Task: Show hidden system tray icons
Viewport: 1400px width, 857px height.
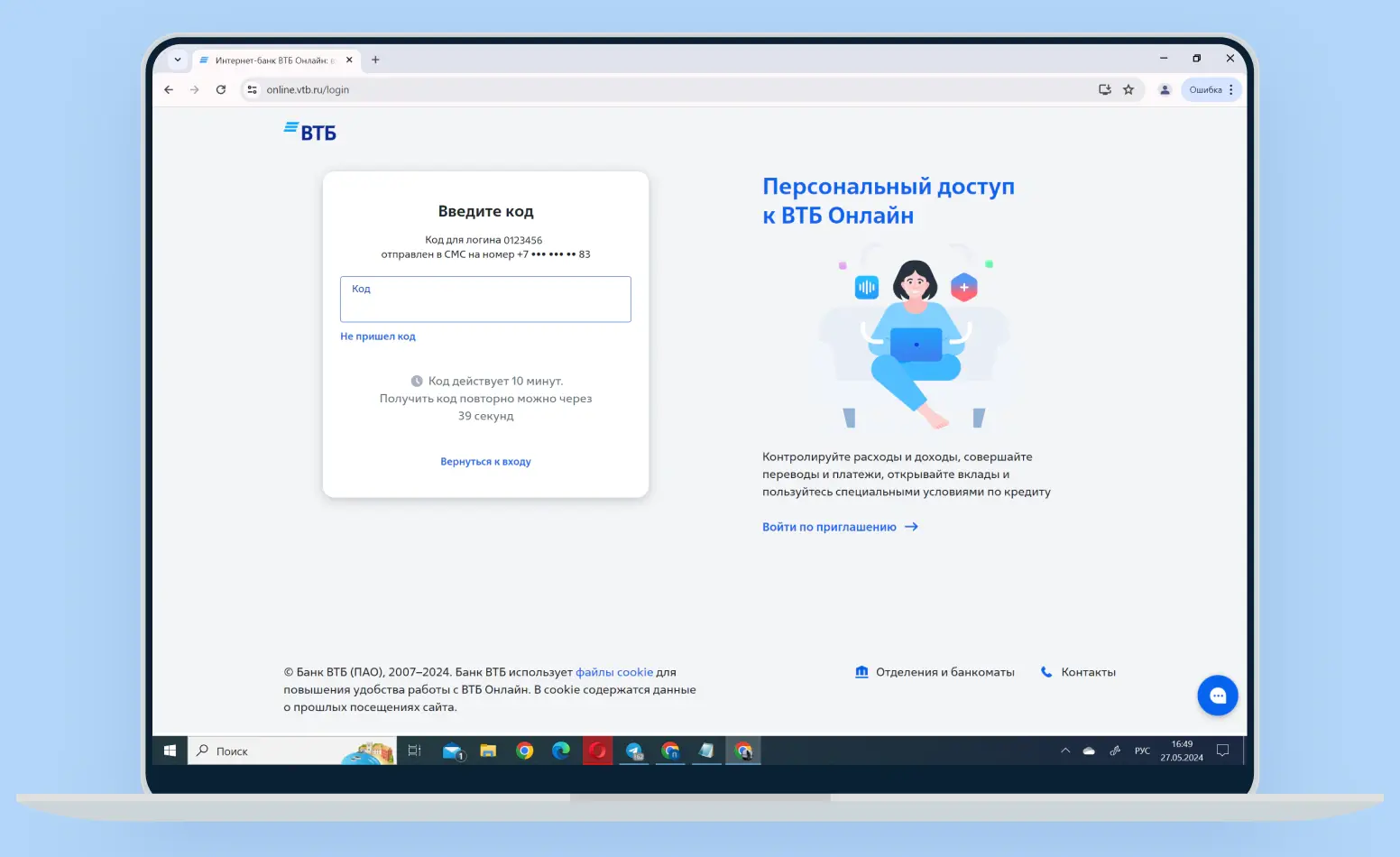Action: (x=1065, y=751)
